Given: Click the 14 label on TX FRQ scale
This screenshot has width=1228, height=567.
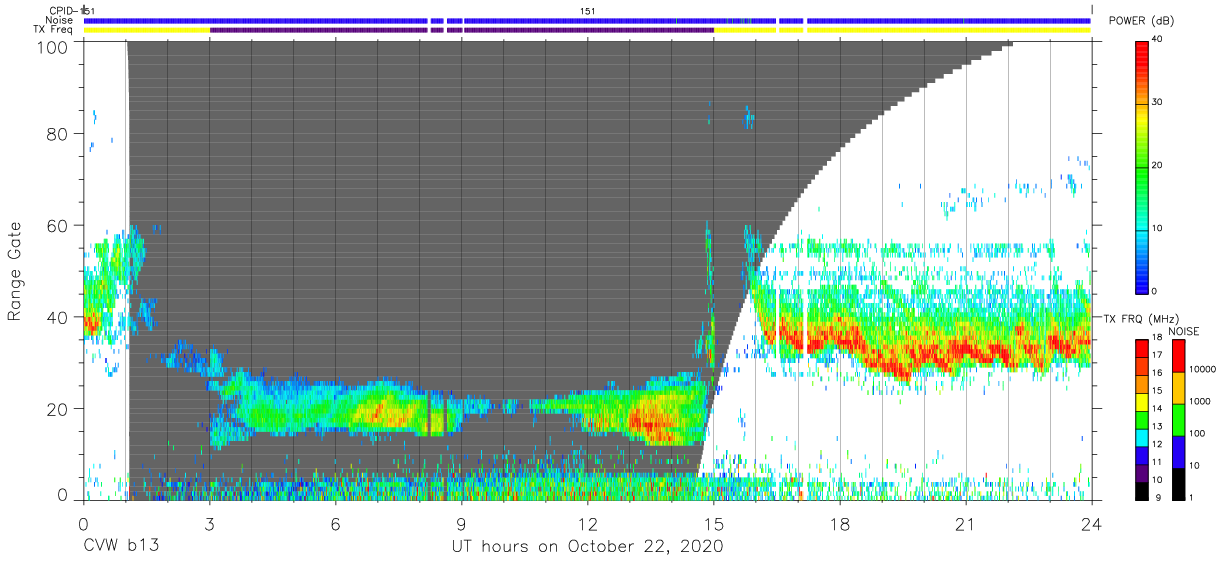Looking at the screenshot, I should coord(1156,408).
